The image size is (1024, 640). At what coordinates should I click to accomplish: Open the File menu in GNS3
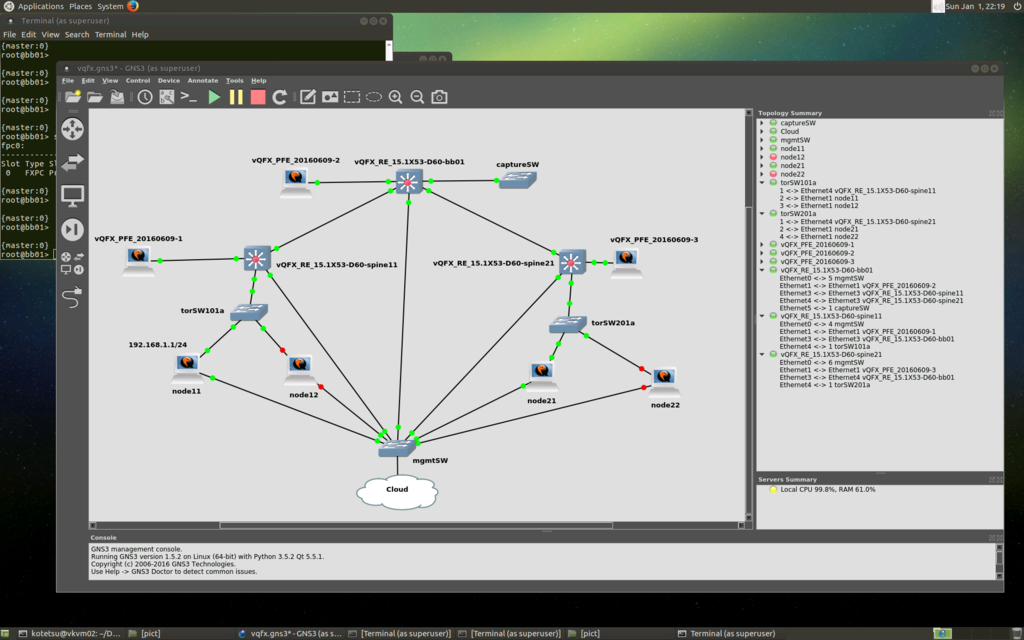point(68,80)
